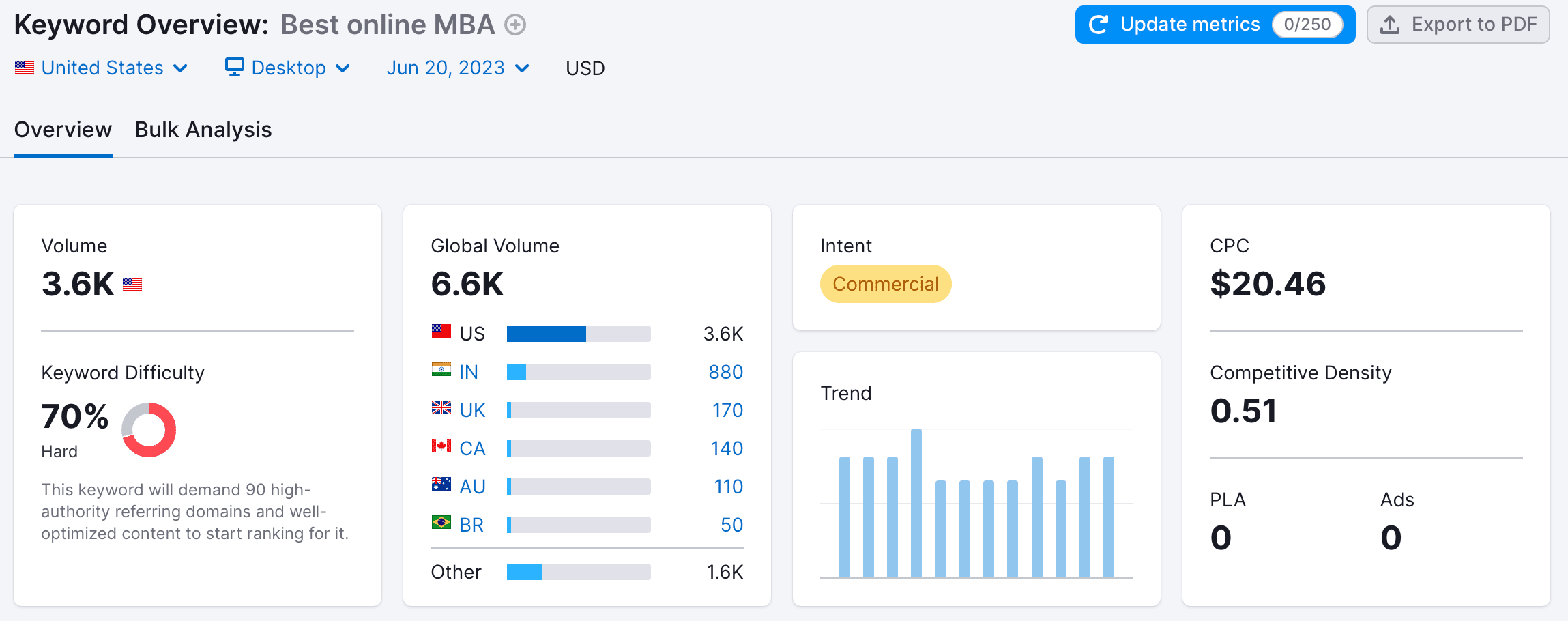Click the plus icon beside Best online MBA
1568x621 pixels.
(517, 24)
